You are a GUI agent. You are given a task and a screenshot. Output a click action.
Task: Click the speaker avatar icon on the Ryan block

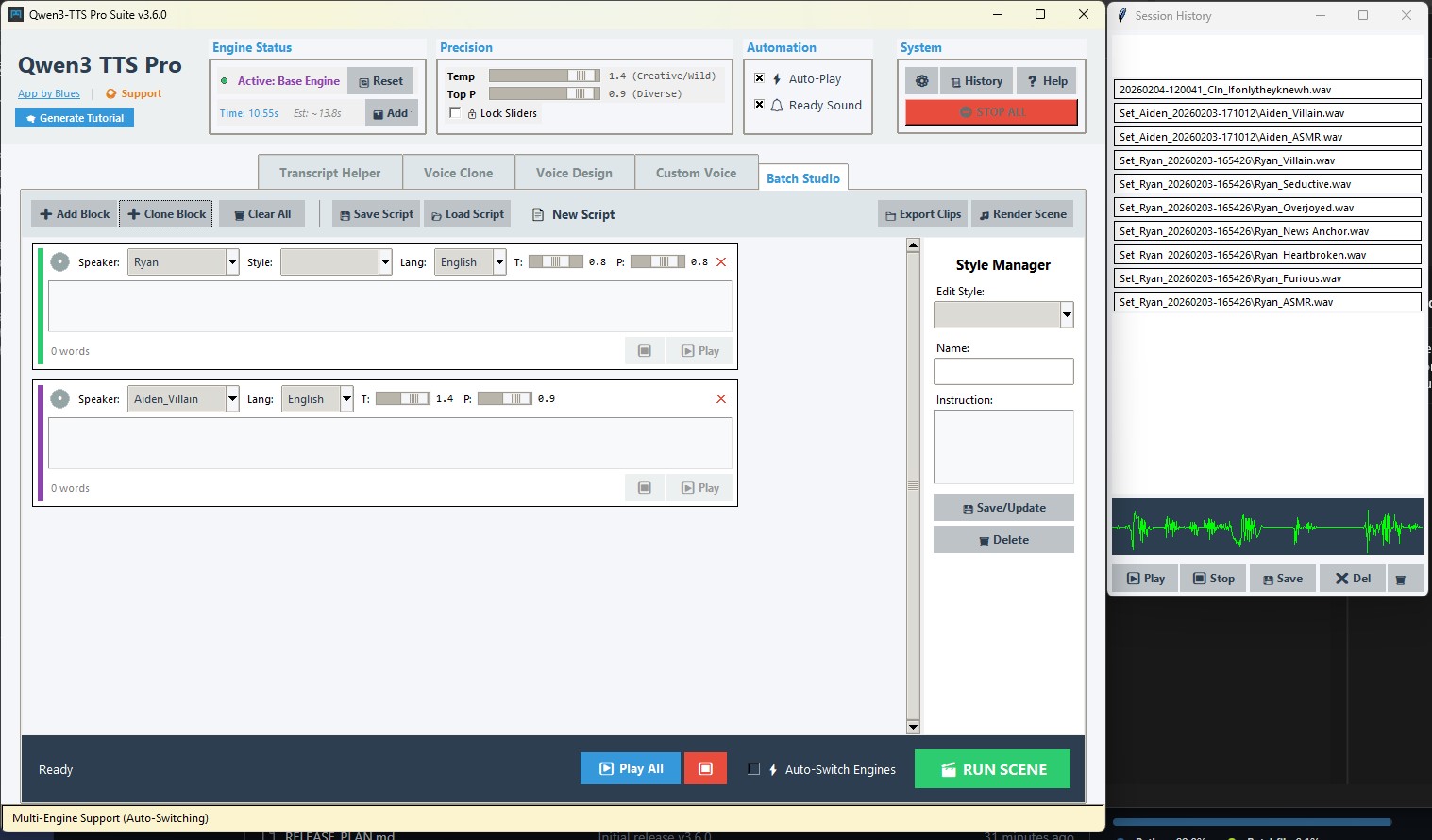pos(59,261)
